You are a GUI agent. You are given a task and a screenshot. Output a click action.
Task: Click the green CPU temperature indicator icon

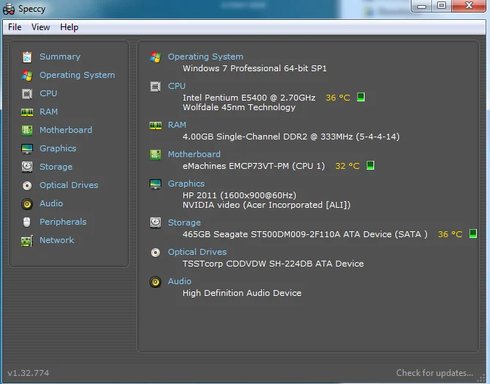361,97
